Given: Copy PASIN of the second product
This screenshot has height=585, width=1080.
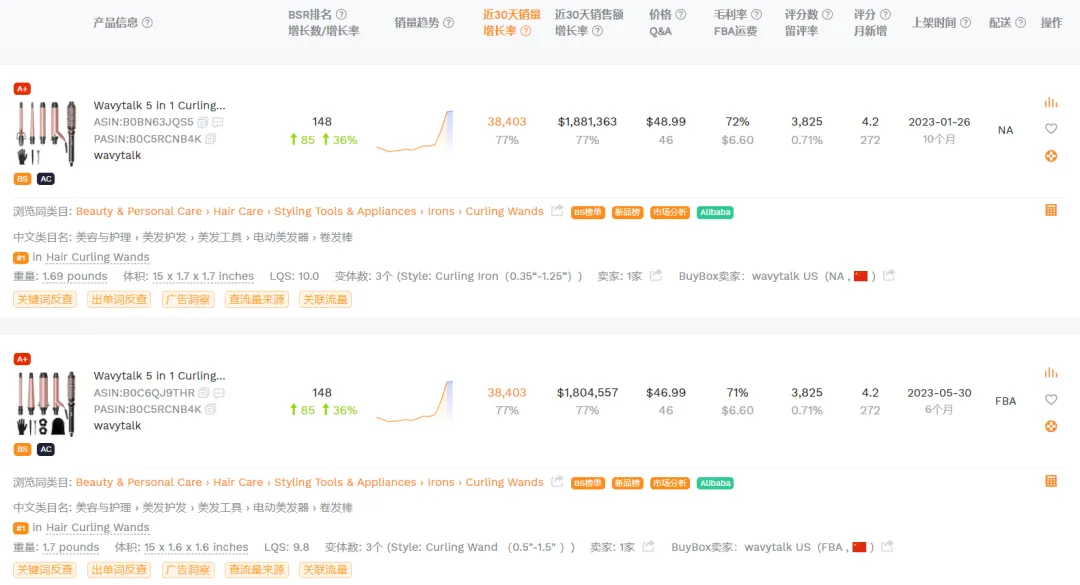Looking at the screenshot, I should coord(211,409).
